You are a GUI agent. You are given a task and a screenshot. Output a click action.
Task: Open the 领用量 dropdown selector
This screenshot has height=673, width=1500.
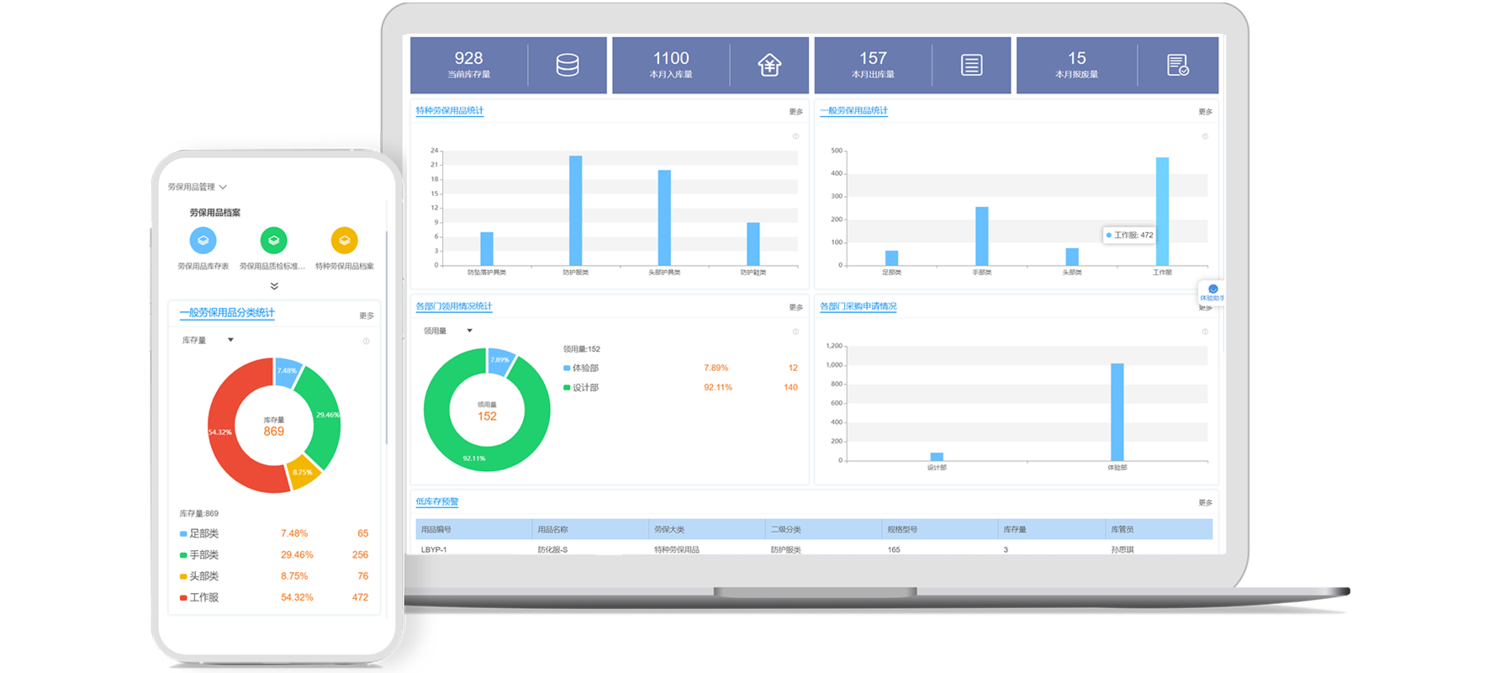448,331
